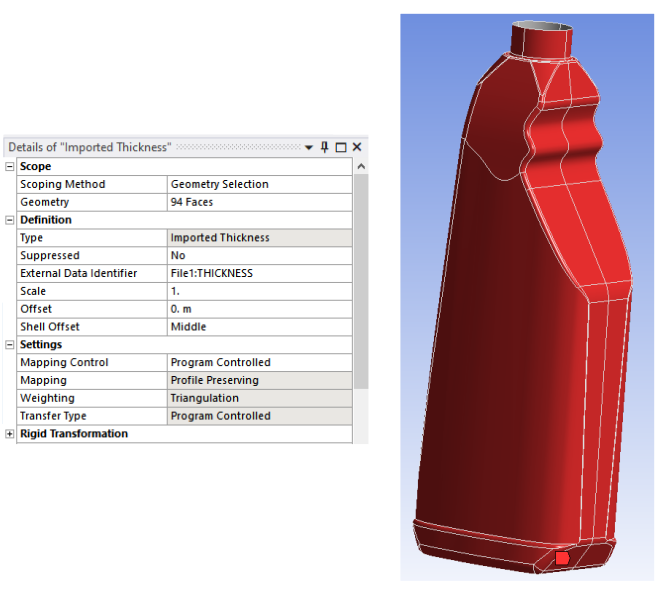Click the Transfer Type Program Controlled value
The image size is (662, 589).
pyautogui.click(x=260, y=416)
